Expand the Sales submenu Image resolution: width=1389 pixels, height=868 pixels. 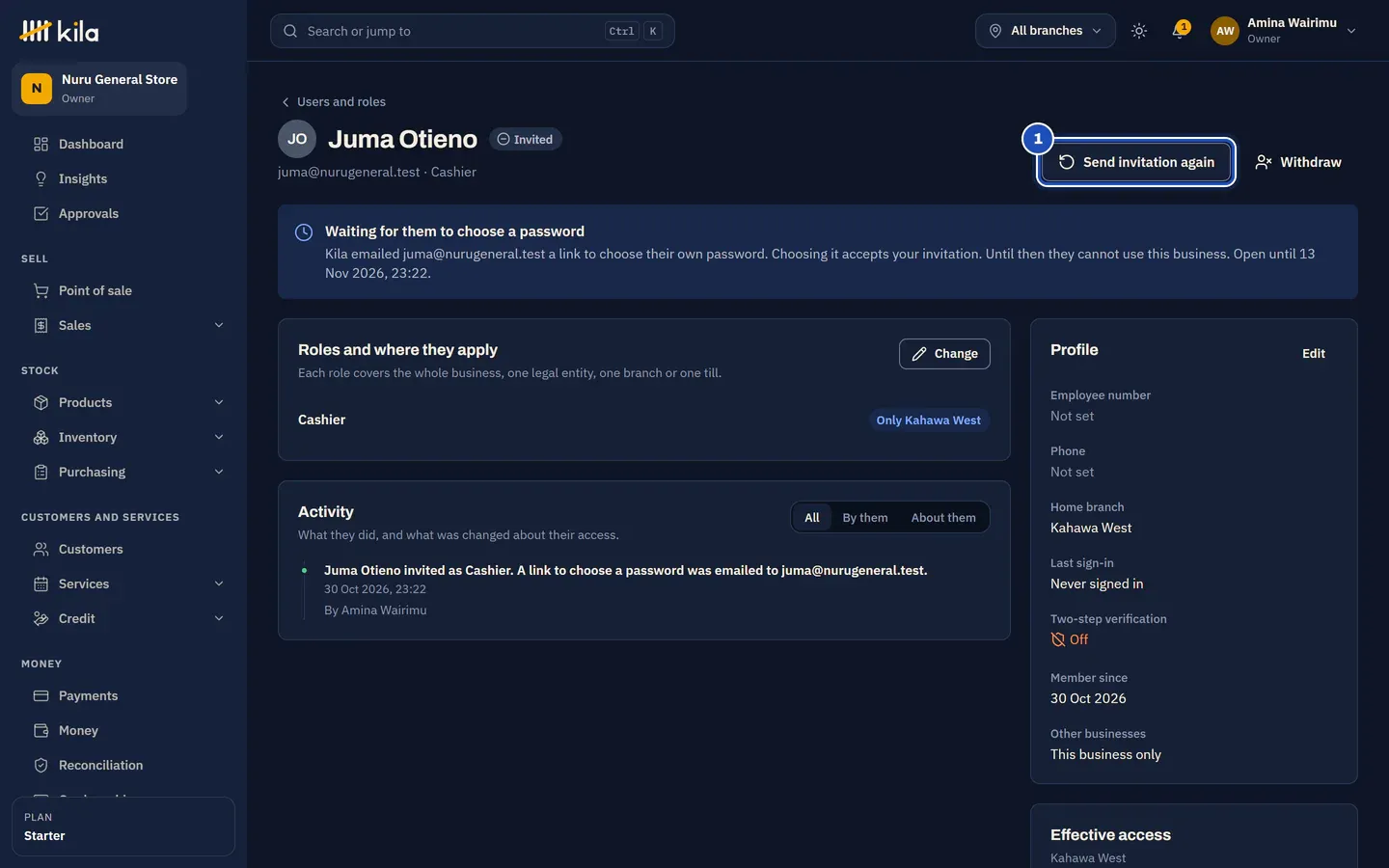coord(219,325)
